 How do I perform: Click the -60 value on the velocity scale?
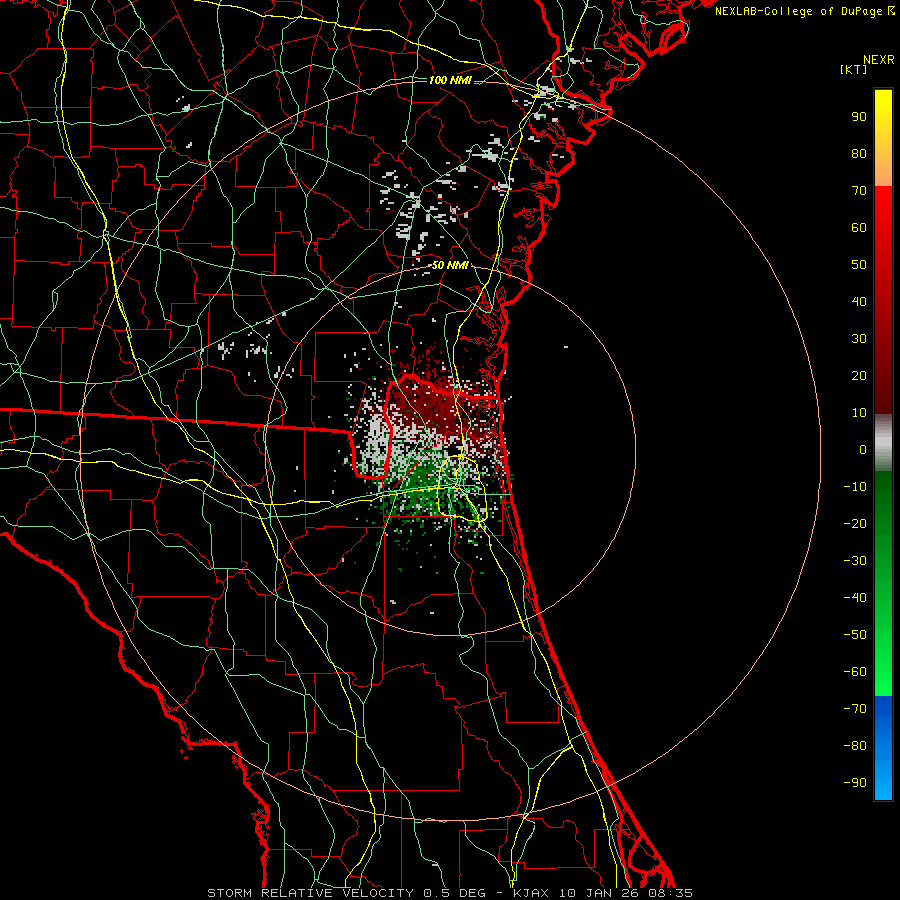855,672
